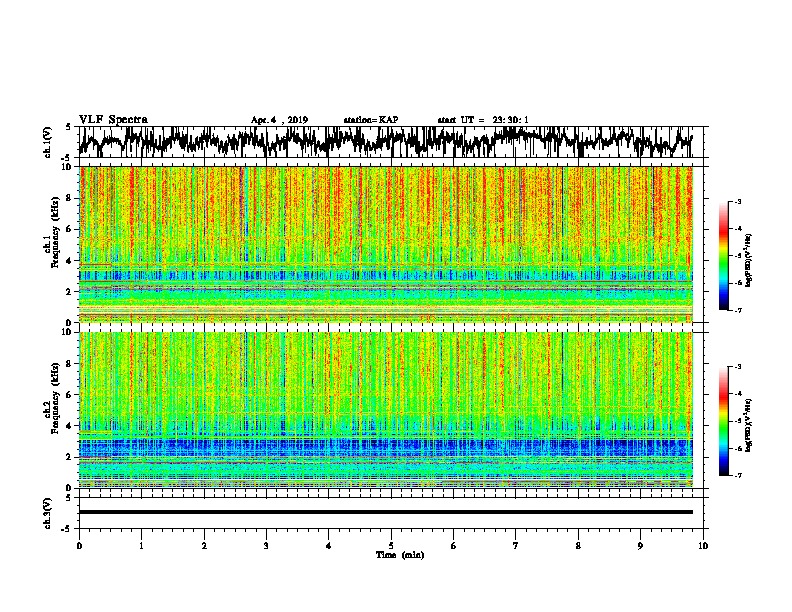Click the ch.1 voltage waveform trace

[385, 142]
